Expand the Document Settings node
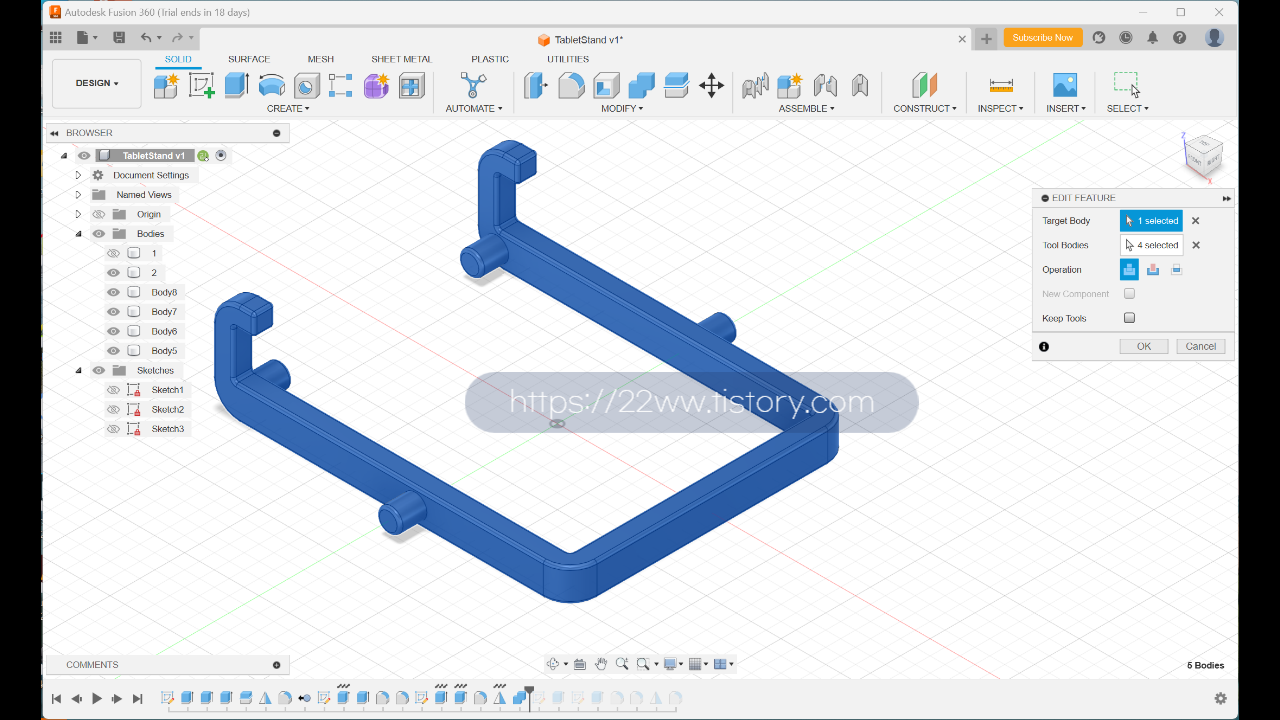This screenshot has width=1280, height=720. click(x=78, y=175)
